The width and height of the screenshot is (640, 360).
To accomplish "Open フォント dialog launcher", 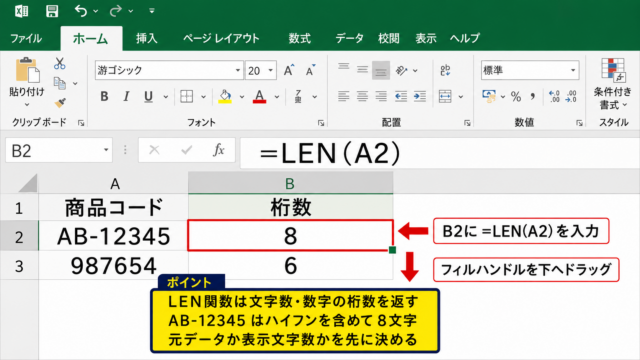I will 321,122.
